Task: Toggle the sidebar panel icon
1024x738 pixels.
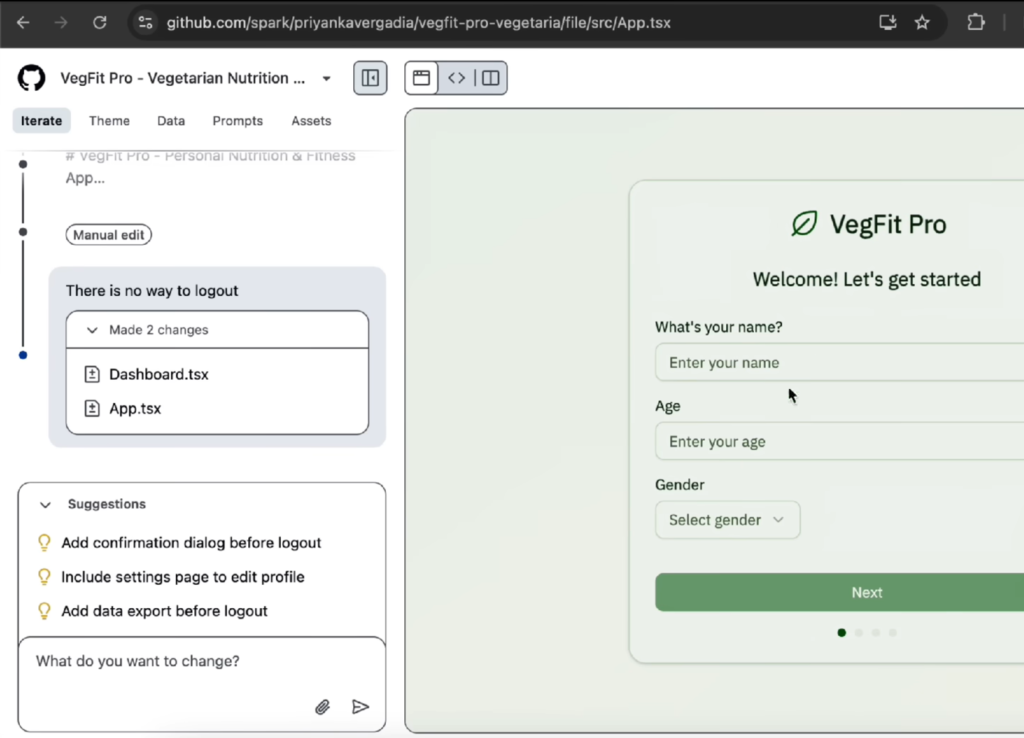Action: 370,78
